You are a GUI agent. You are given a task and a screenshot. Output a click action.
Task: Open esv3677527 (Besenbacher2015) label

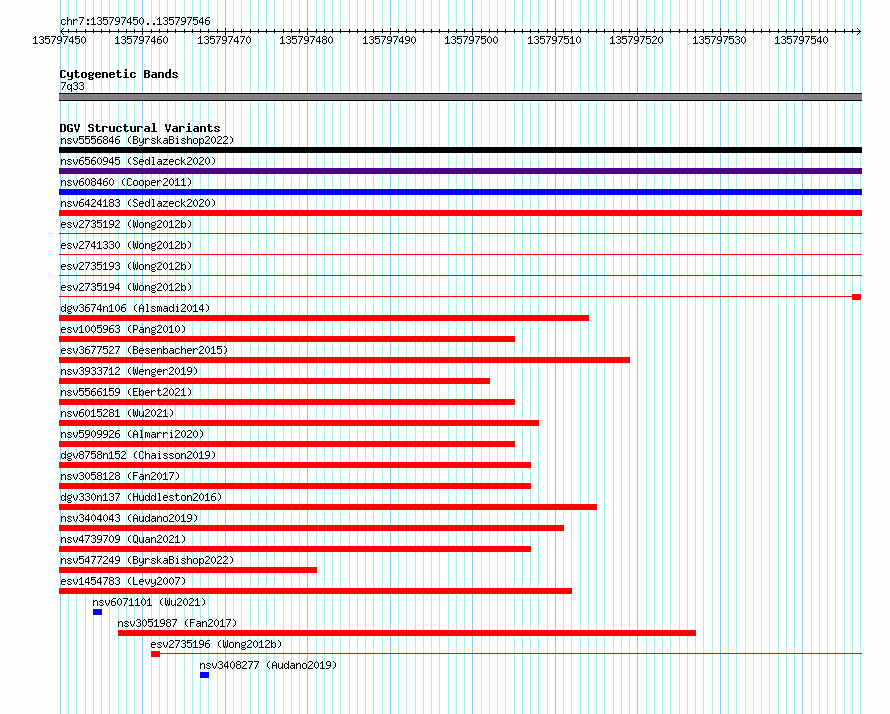(144, 350)
